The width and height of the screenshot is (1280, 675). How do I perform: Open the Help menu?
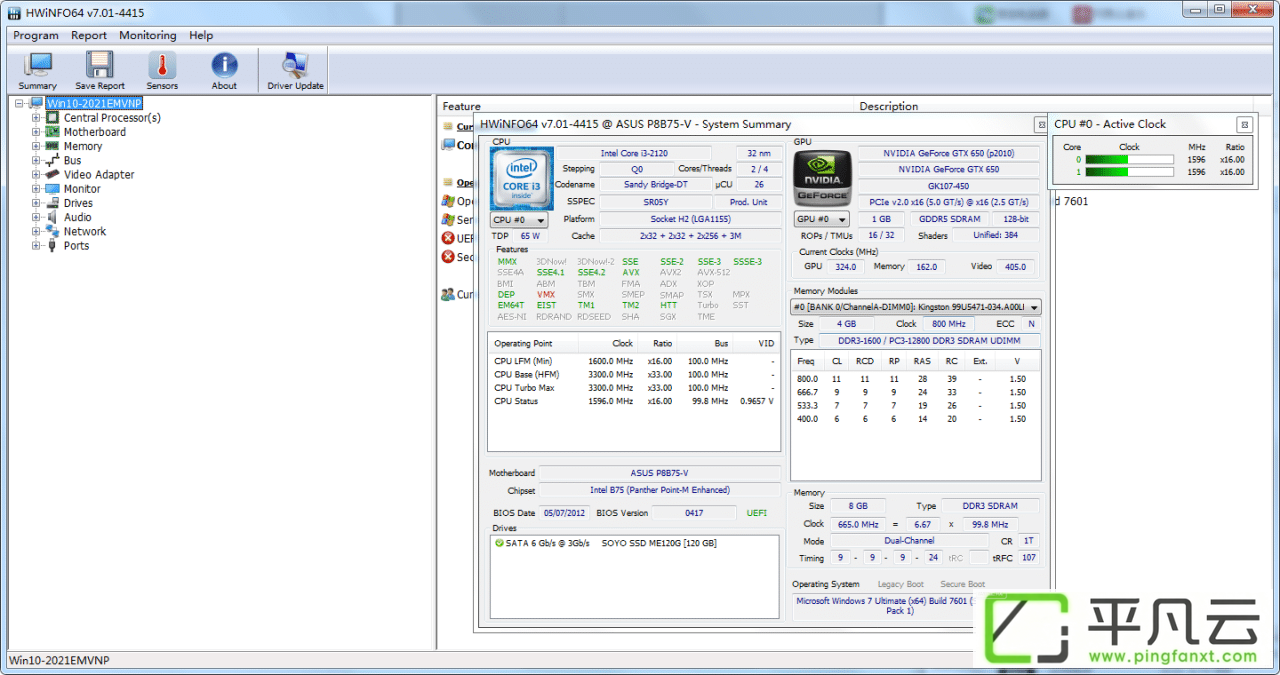(201, 35)
